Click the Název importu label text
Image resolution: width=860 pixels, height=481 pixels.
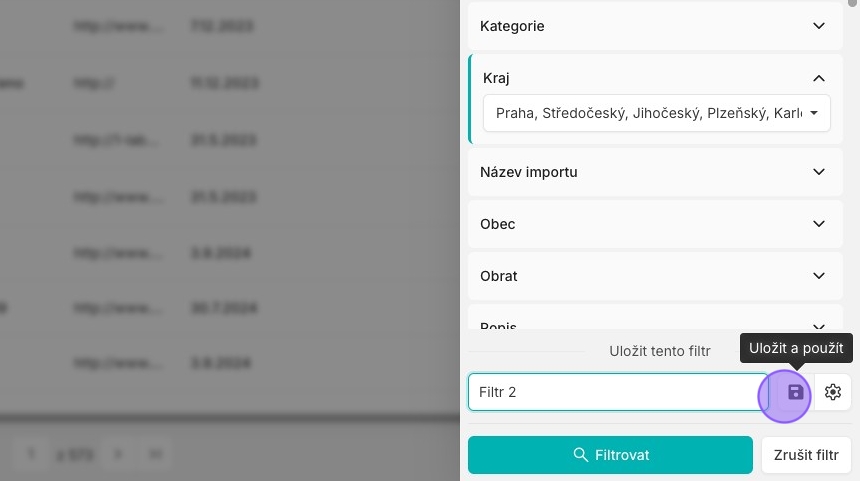pos(528,172)
